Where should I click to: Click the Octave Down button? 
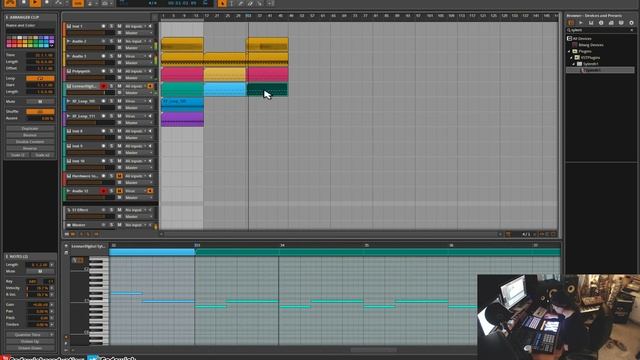[x=30, y=348]
